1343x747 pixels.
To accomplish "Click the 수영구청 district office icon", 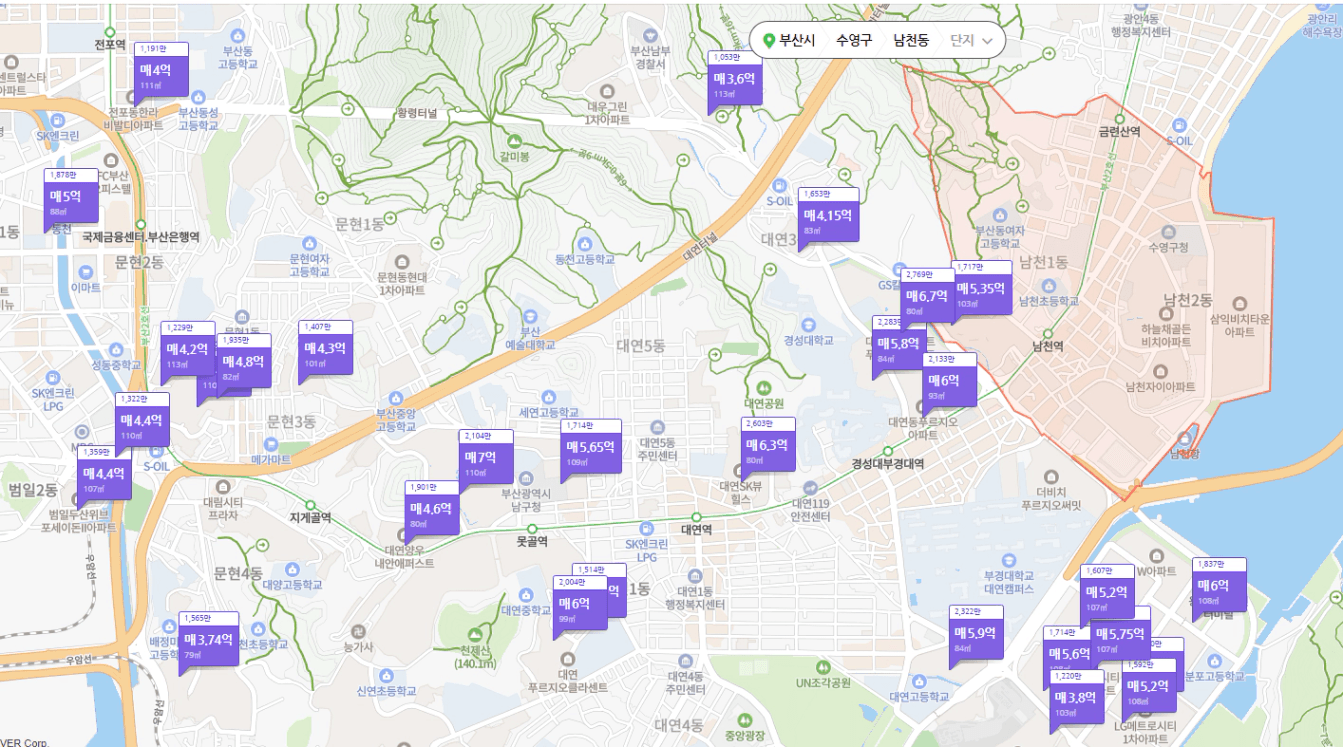I will pos(1167,230).
